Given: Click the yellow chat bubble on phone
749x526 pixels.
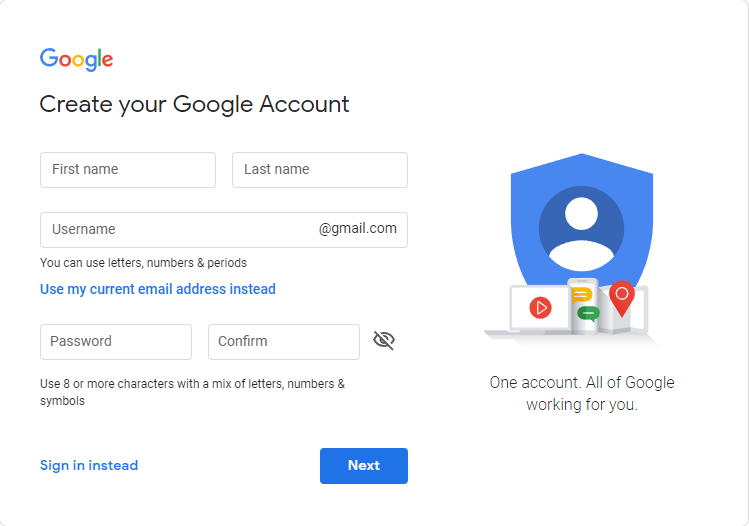Looking at the screenshot, I should click(x=583, y=294).
